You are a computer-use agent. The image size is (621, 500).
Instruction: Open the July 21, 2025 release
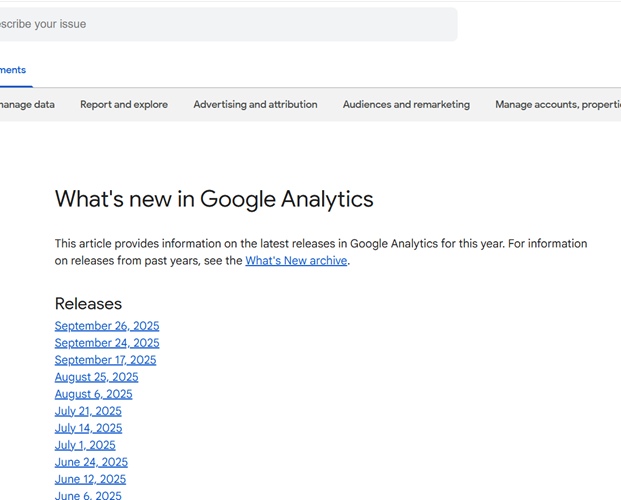[88, 411]
